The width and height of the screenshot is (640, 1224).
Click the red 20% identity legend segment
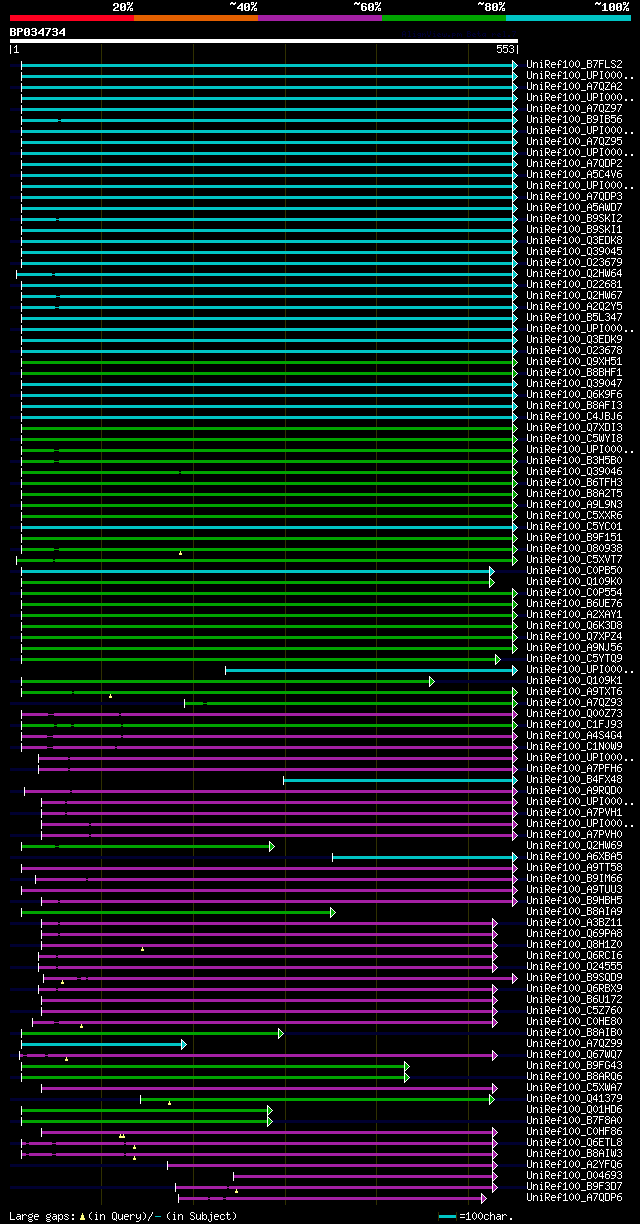(72, 17)
